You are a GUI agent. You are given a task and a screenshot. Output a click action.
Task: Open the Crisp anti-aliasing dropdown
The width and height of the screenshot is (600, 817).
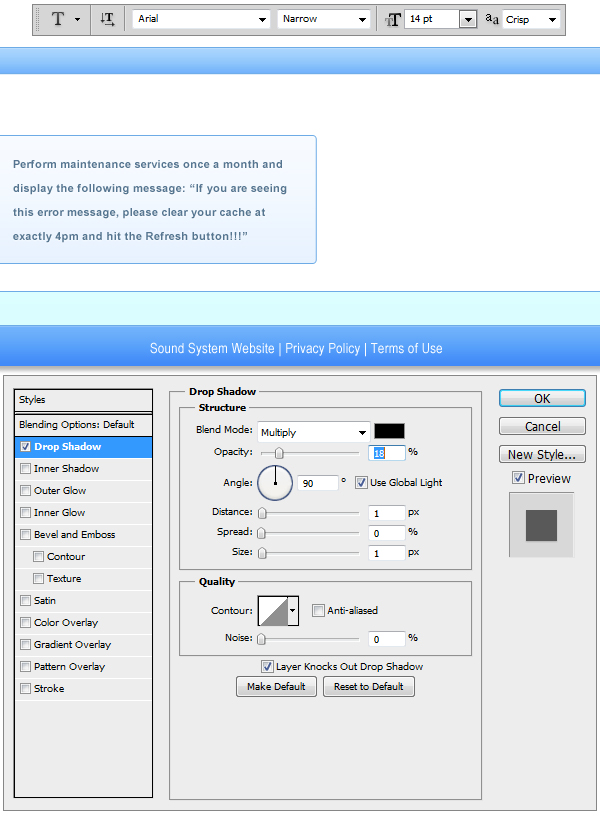[531, 19]
